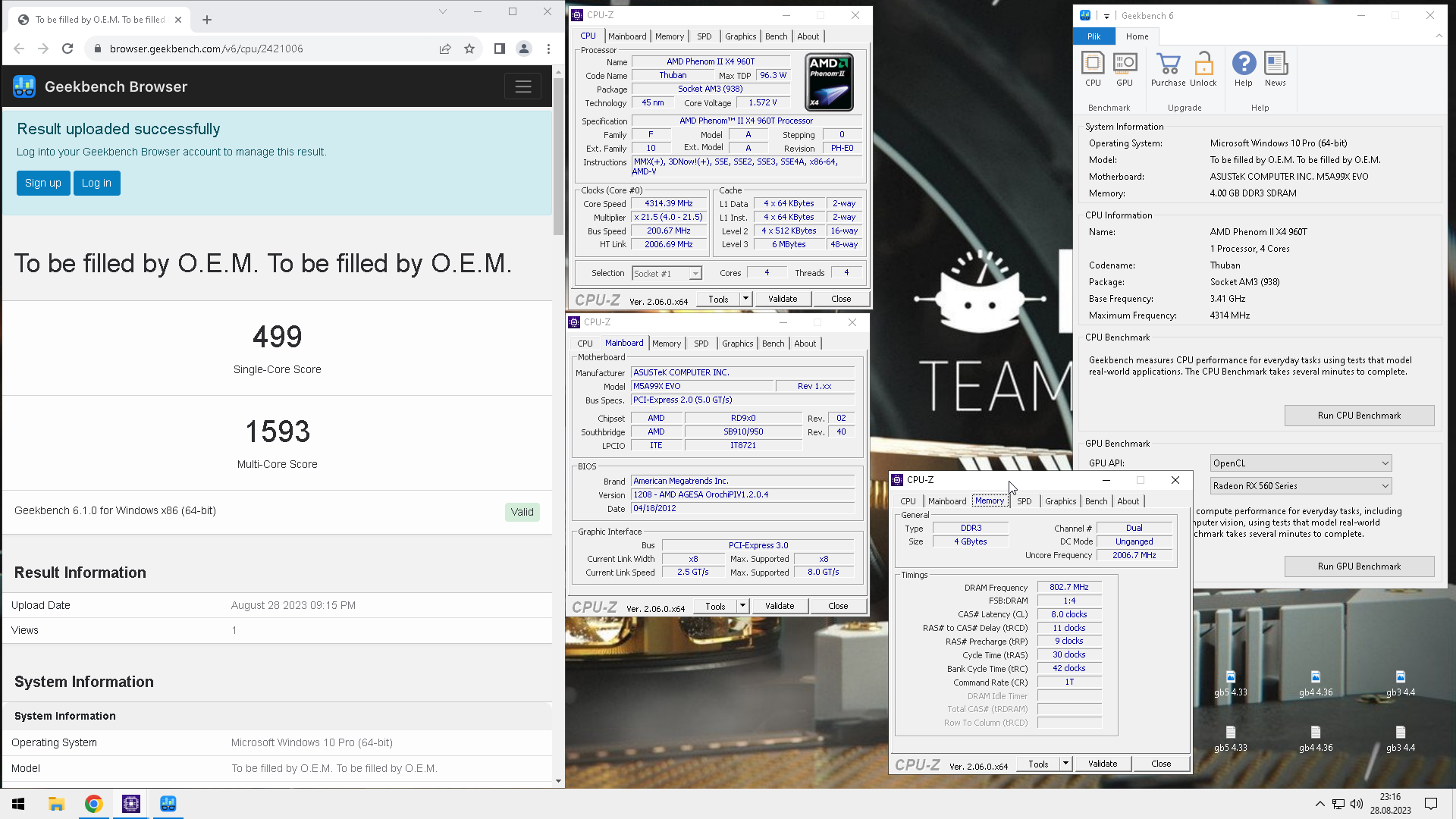Open the notification center icon
Viewport: 1456px width, 819px height.
pos(1431,804)
